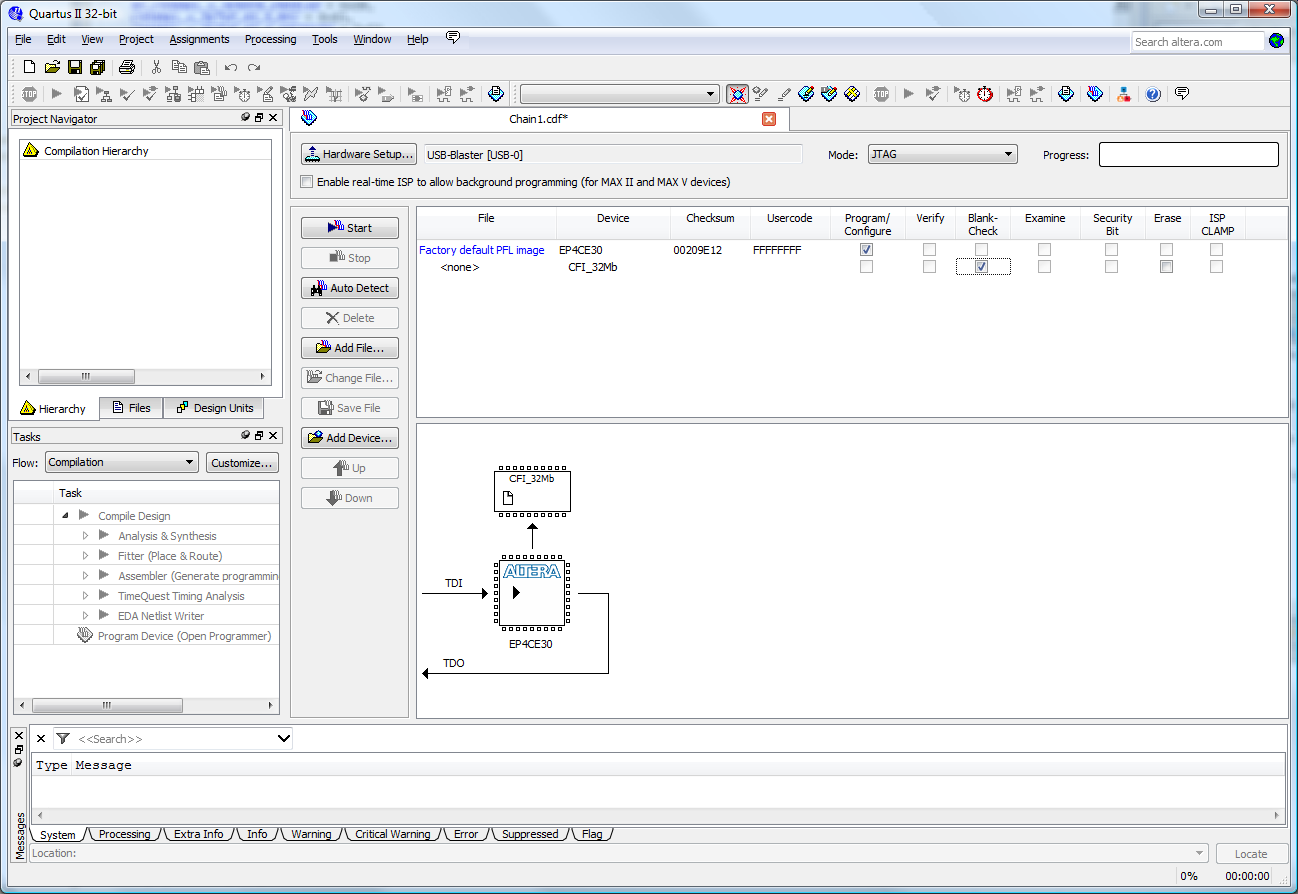This screenshot has height=894, width=1298.
Task: Switch to the Critical Warning messages tab
Action: (x=391, y=834)
